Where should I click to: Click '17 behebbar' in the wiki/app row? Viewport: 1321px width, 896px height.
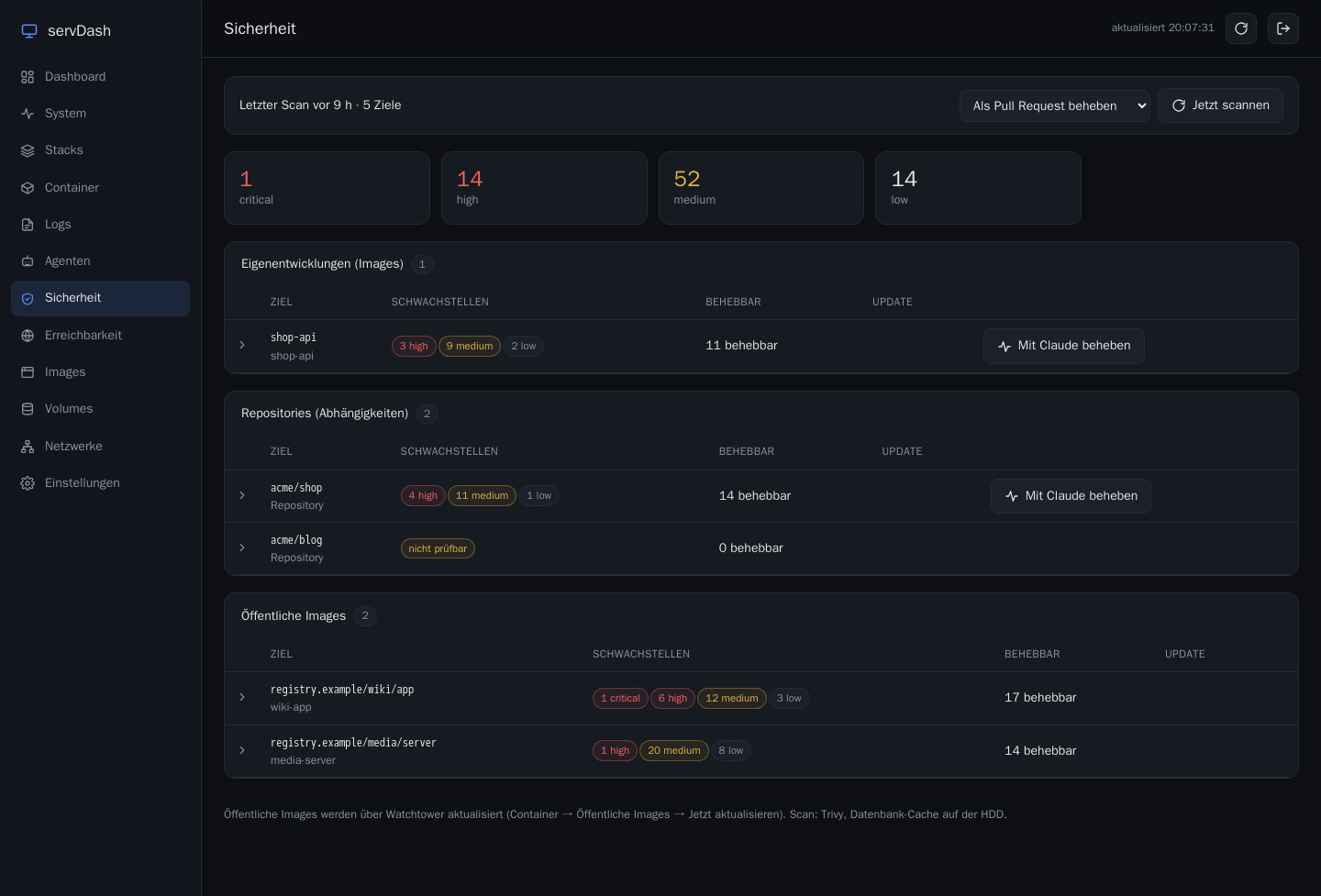(x=1040, y=698)
